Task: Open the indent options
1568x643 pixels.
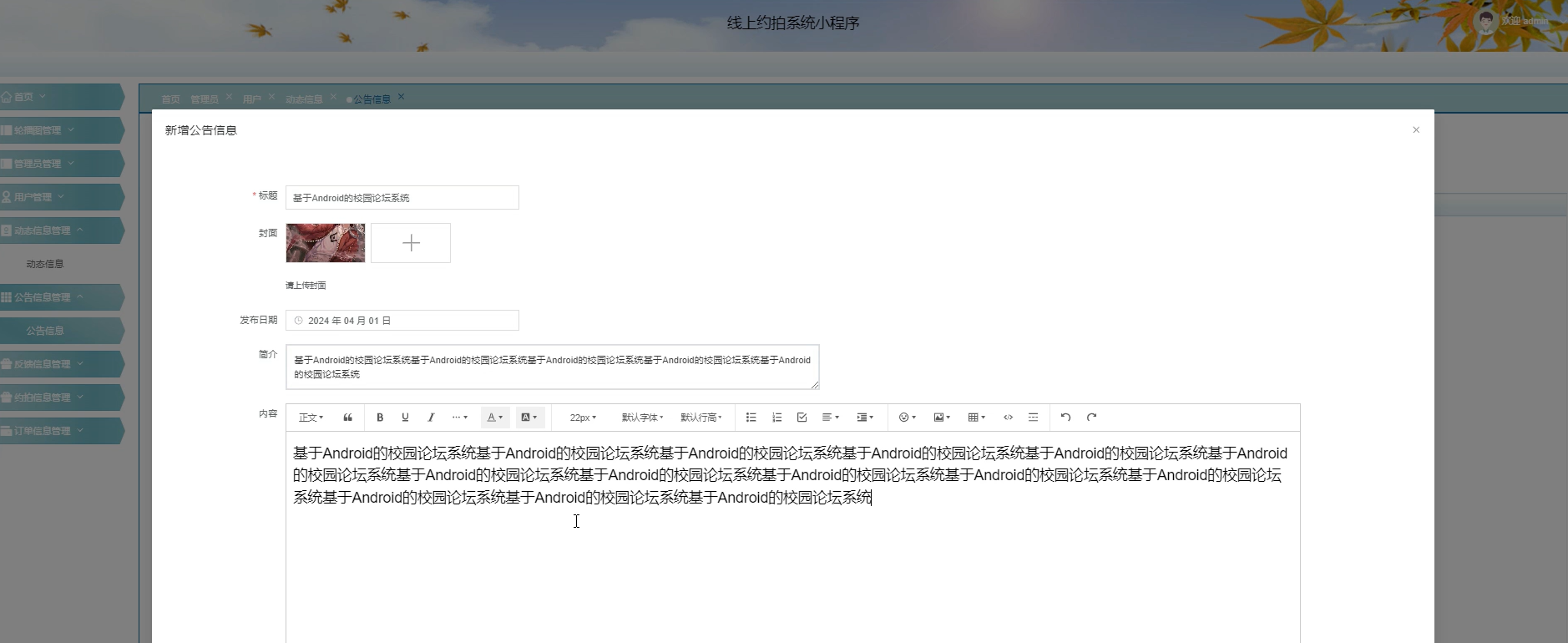Action: (865, 418)
